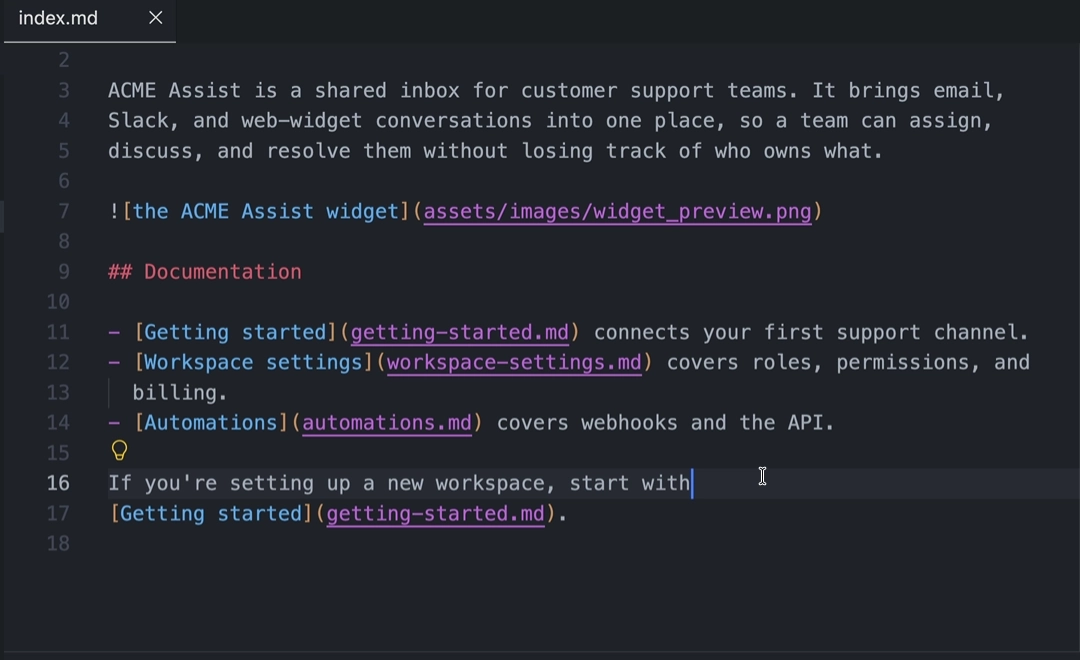Click line number 9 in gutter
Image resolution: width=1080 pixels, height=660 pixels.
pos(63,271)
